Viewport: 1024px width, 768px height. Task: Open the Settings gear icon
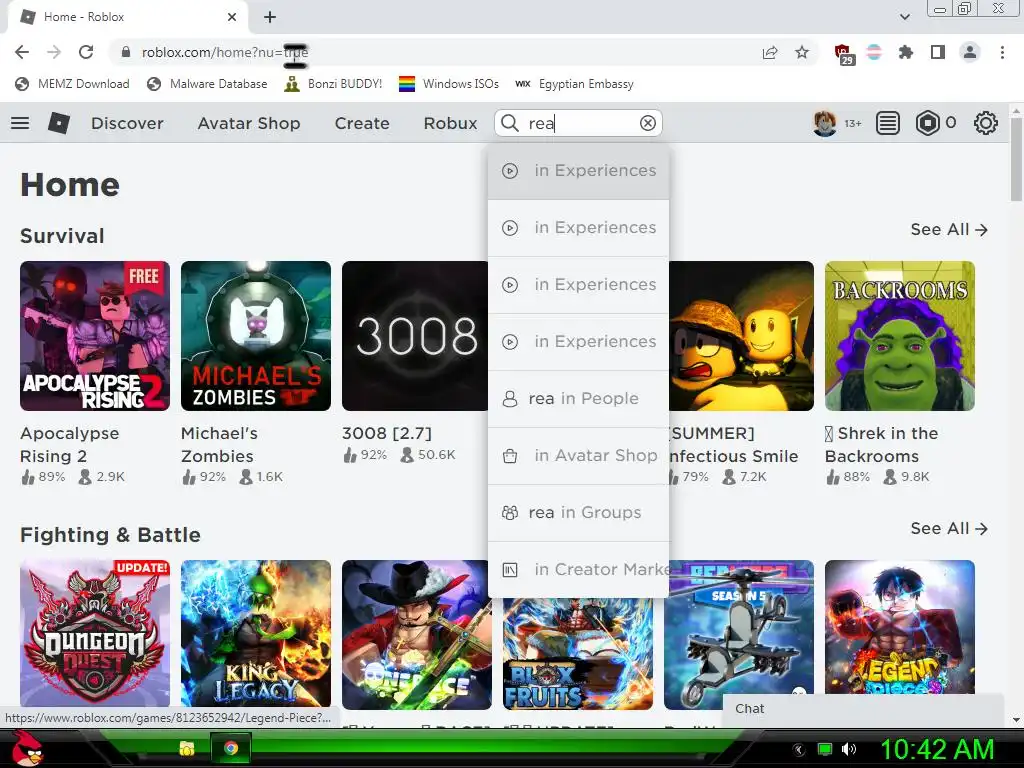click(985, 123)
